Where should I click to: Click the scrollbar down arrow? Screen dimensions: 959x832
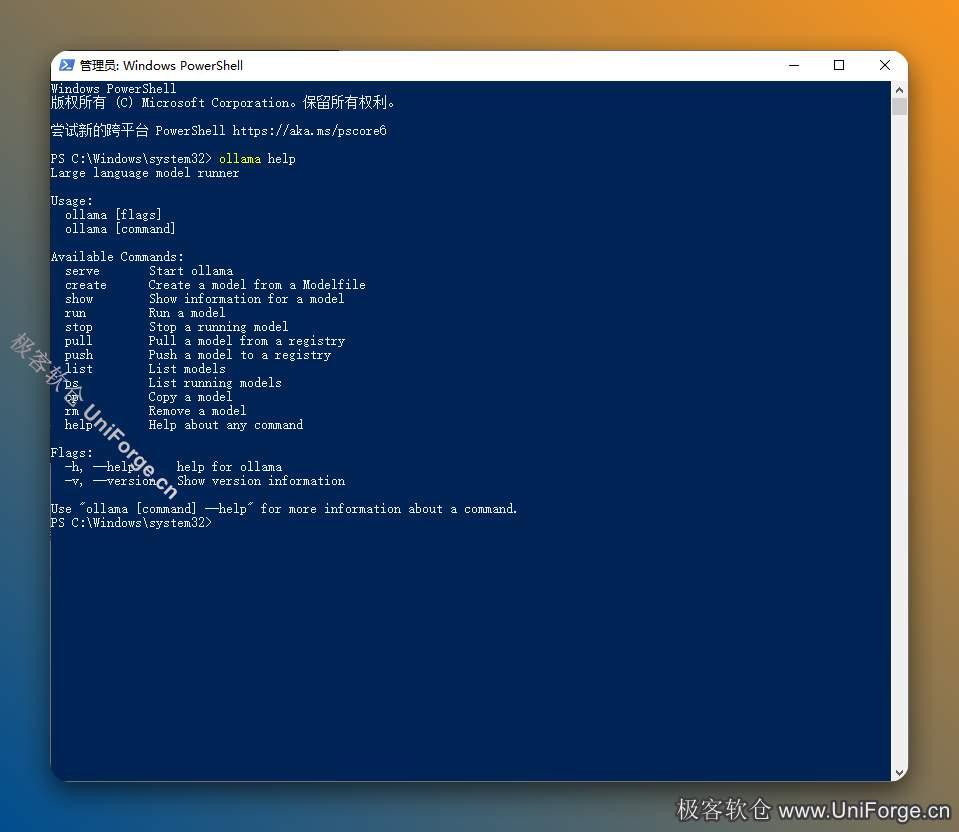[x=899, y=773]
